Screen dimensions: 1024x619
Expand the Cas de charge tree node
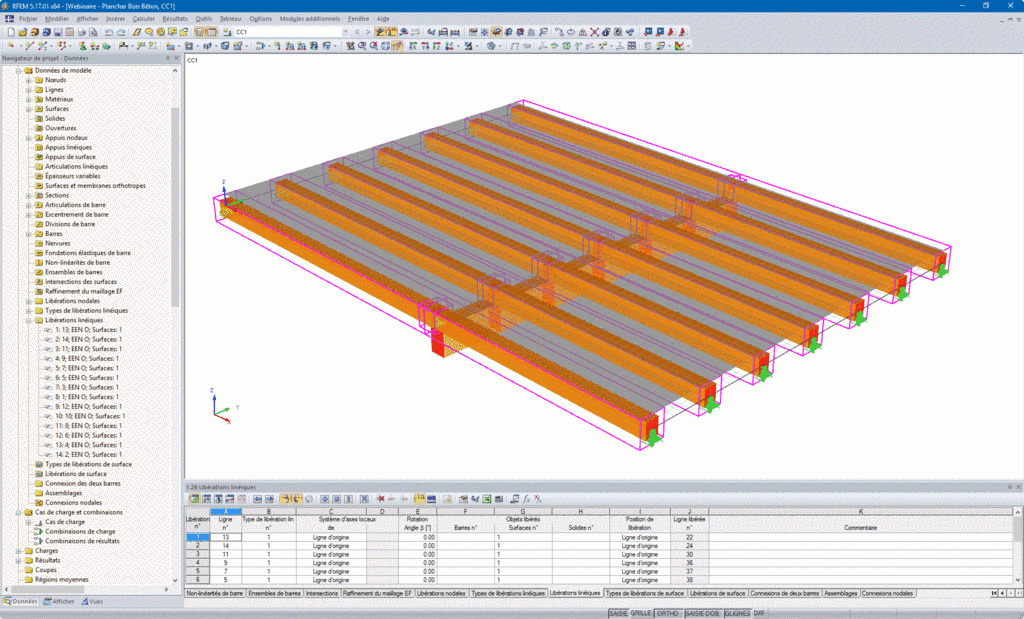pos(29,522)
